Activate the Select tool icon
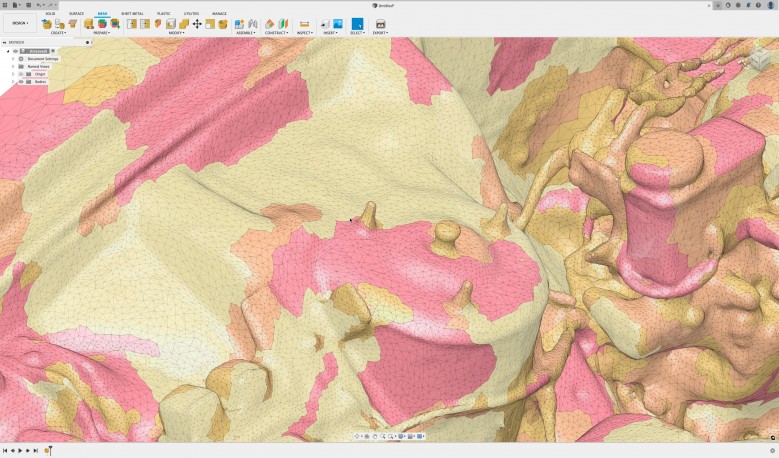 (x=357, y=23)
